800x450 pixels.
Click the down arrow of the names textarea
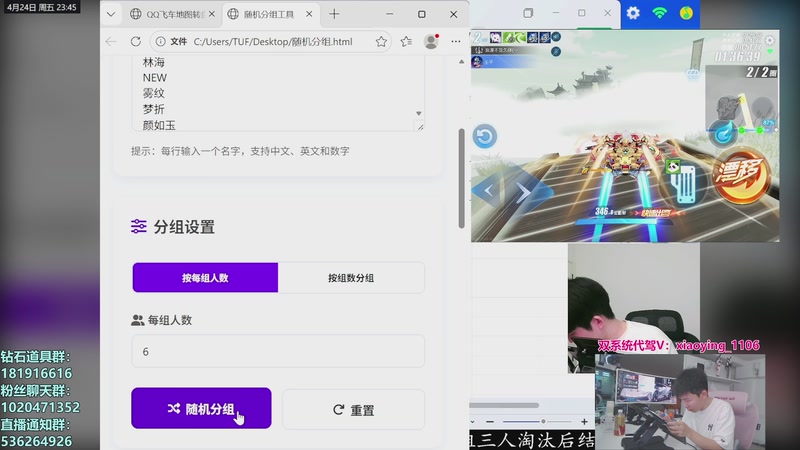click(x=418, y=113)
